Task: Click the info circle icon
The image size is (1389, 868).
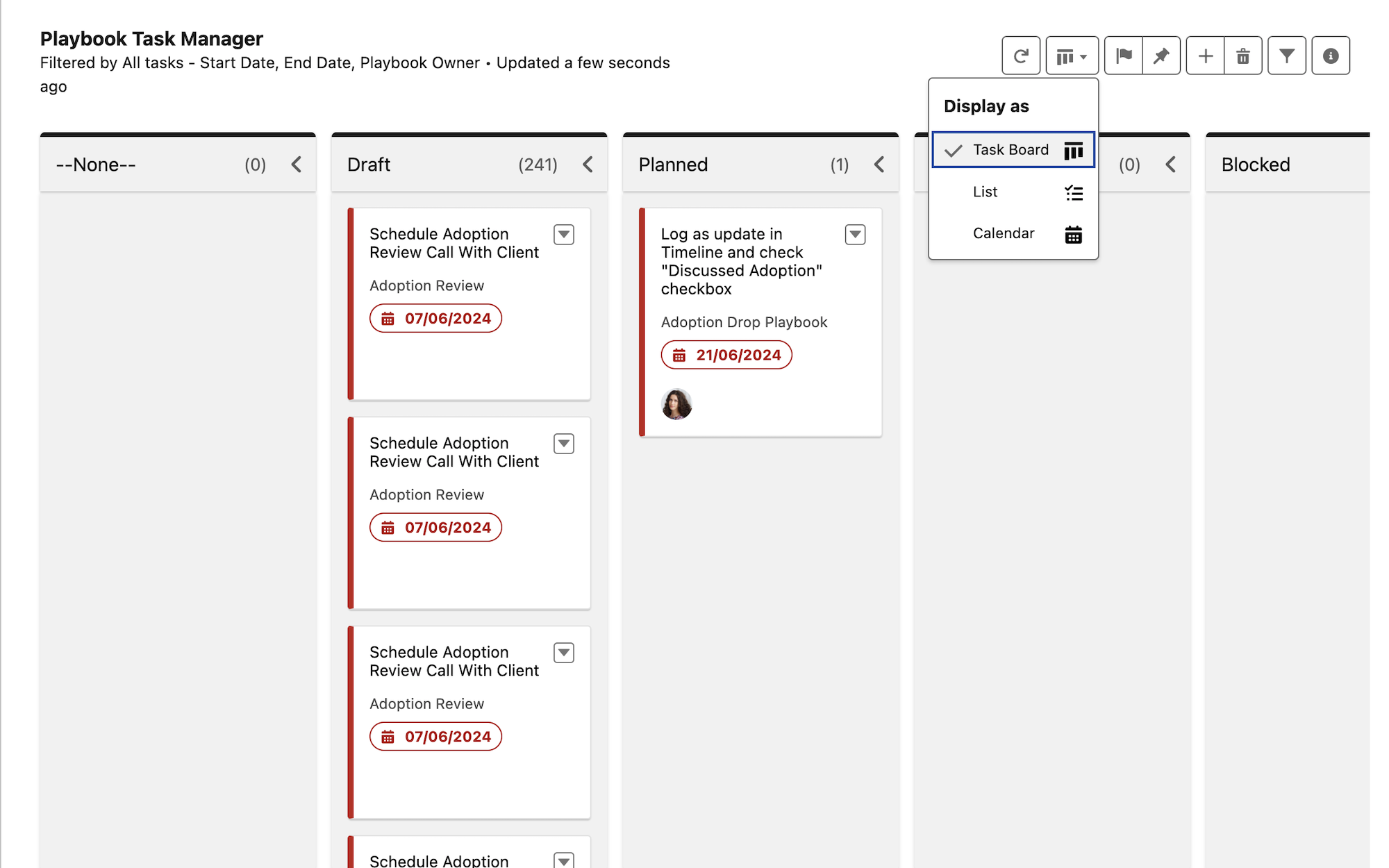Action: click(x=1330, y=56)
